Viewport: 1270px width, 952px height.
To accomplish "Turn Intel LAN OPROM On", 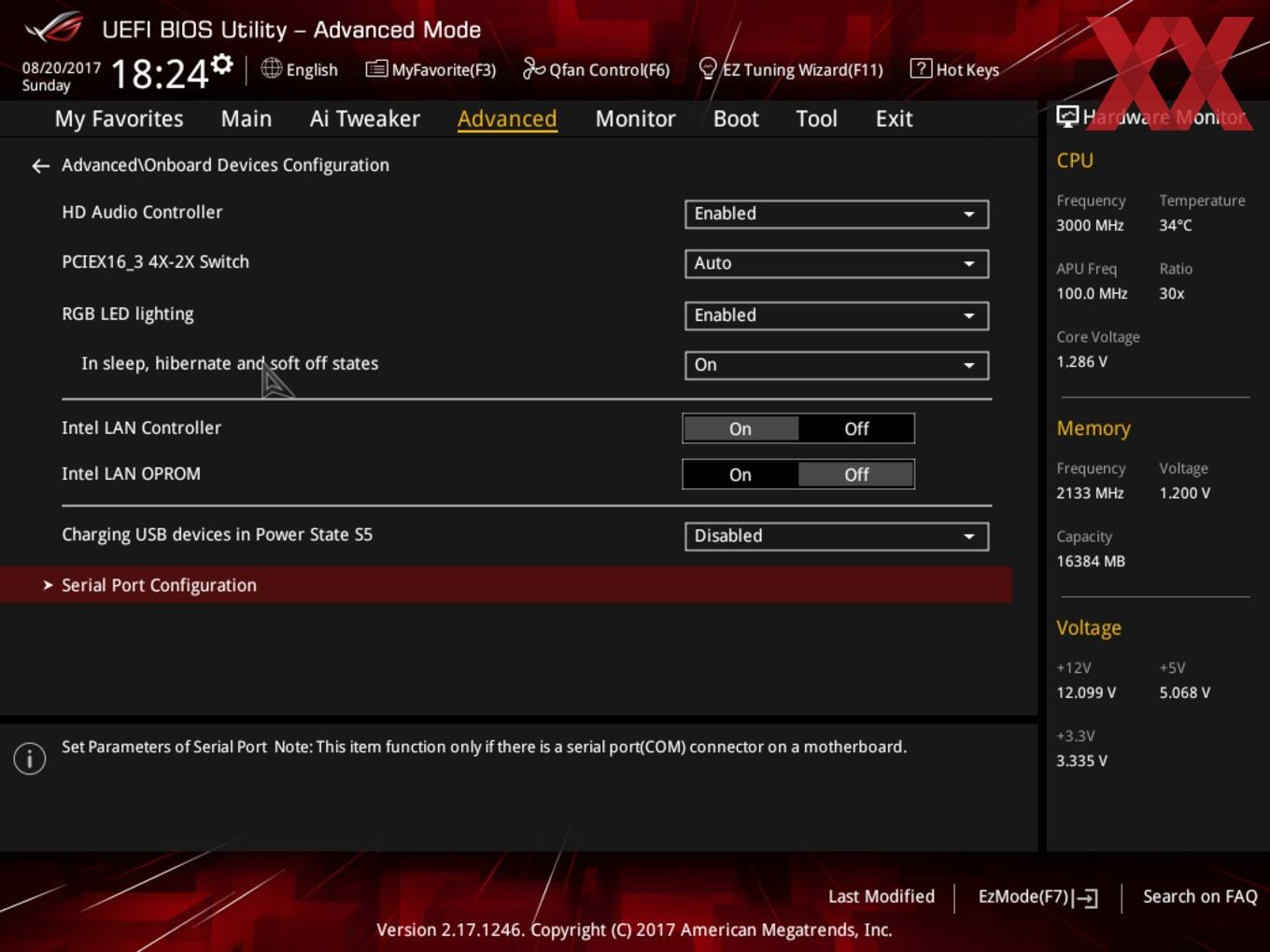I will click(x=741, y=474).
